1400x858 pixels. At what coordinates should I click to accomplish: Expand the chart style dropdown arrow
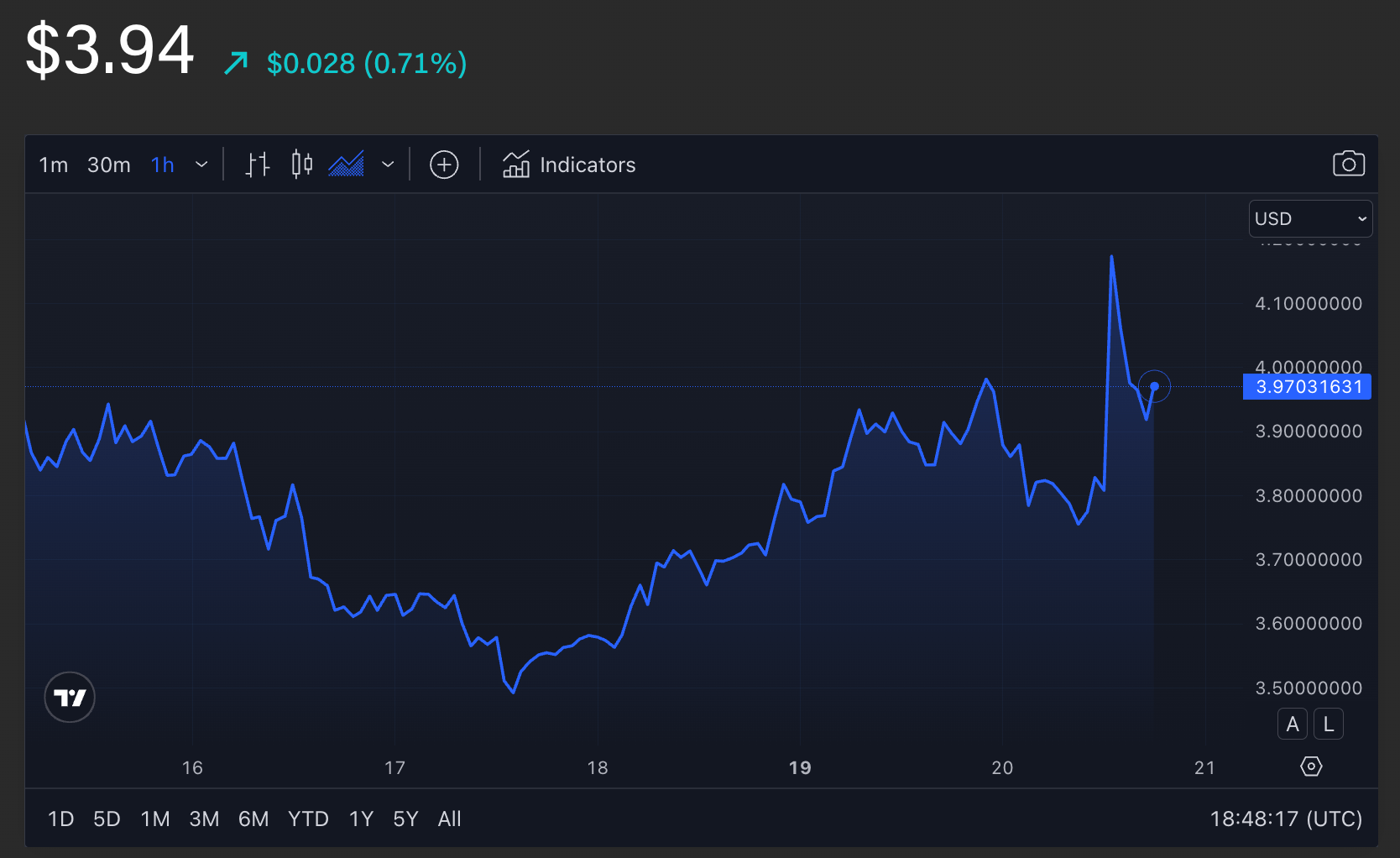388,165
